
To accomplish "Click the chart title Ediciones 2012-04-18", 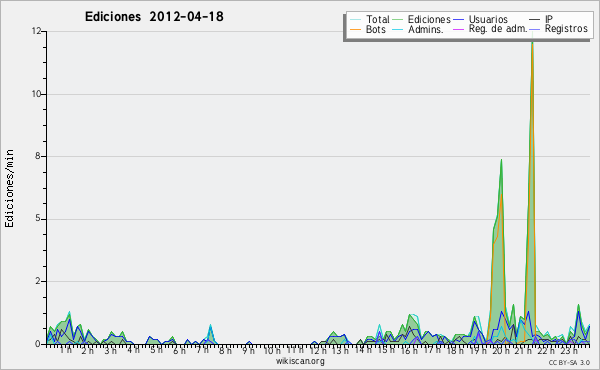I will coord(154,16).
